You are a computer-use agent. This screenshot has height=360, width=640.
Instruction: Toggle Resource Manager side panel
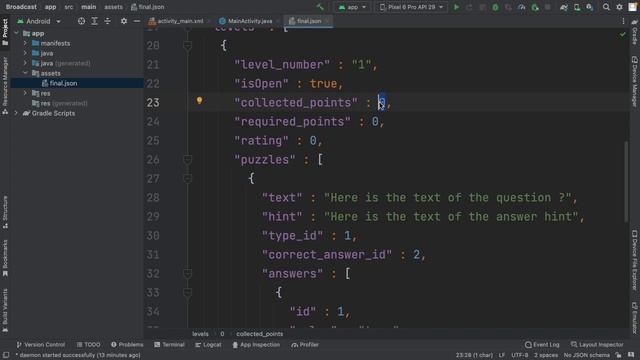5,86
